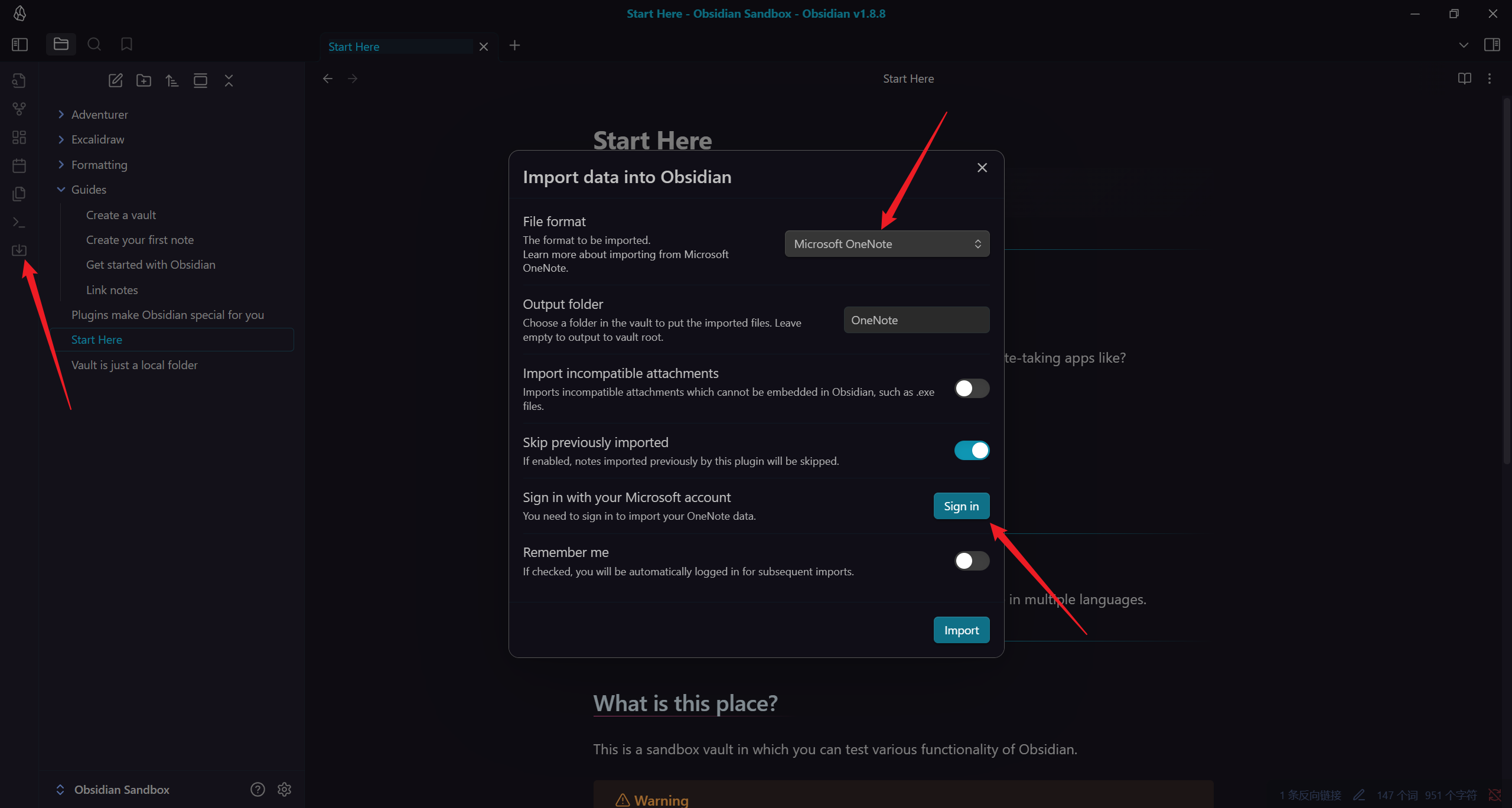Viewport: 1512px width, 808px height.
Task: Open the search magnifier icon
Action: pos(94,44)
